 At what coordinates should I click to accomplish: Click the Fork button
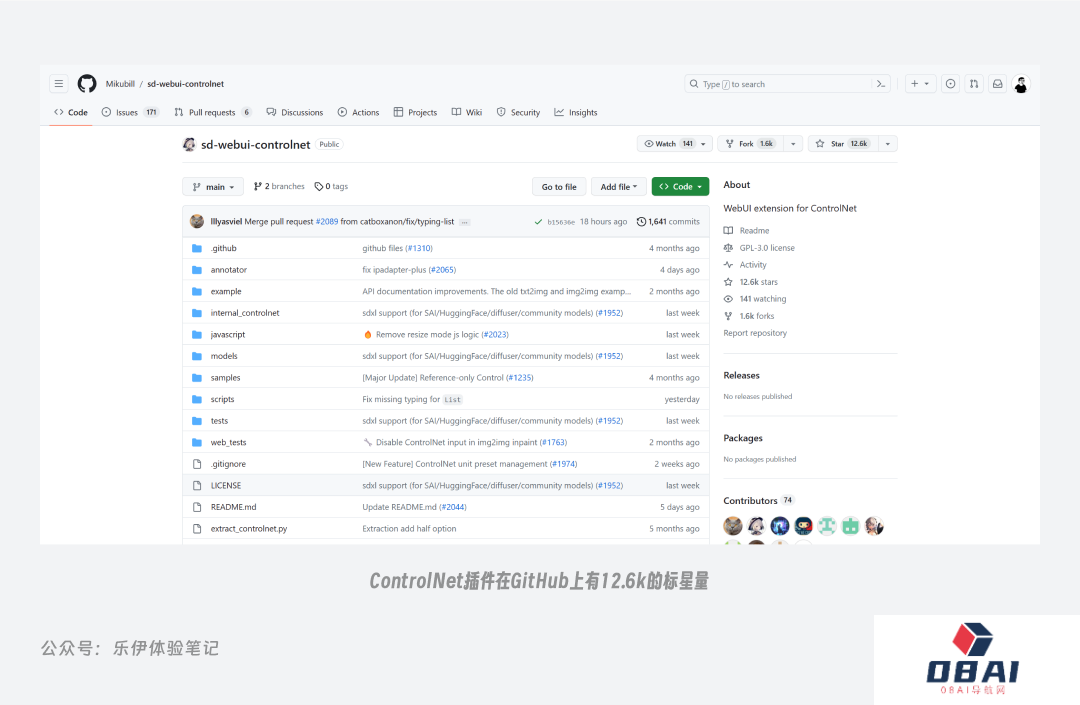coord(750,144)
